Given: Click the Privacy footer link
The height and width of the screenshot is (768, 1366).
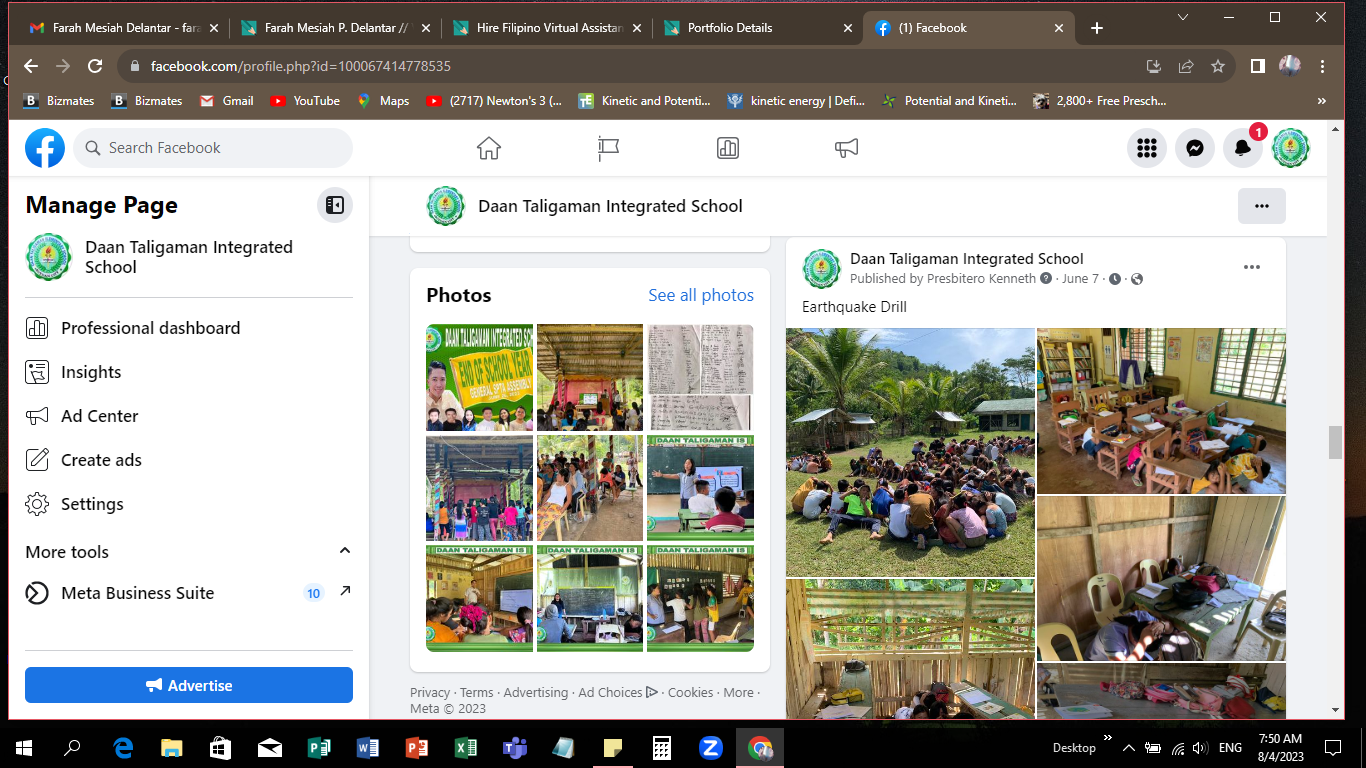Looking at the screenshot, I should coord(430,692).
